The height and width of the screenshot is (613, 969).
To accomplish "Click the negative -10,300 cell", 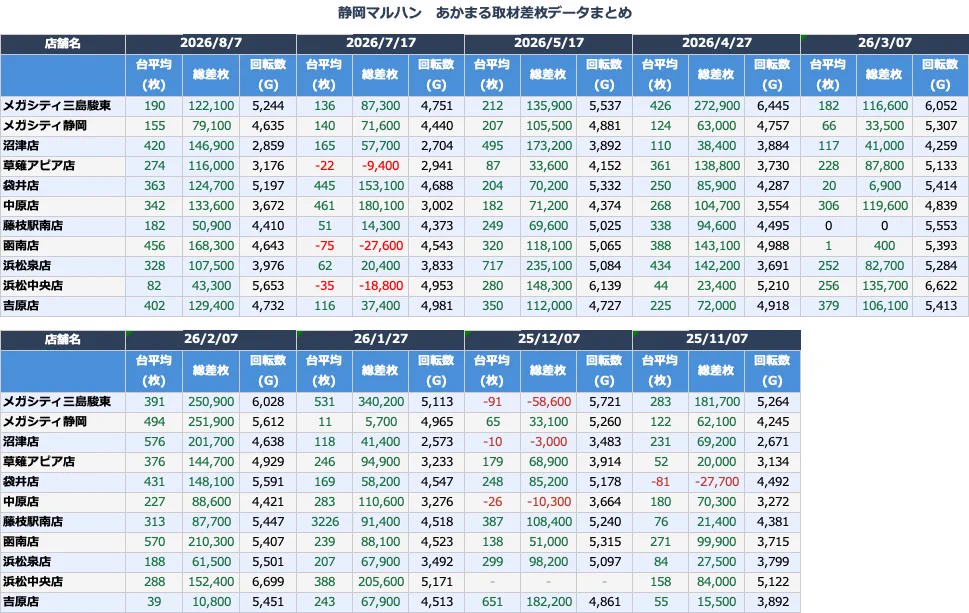I will point(549,502).
